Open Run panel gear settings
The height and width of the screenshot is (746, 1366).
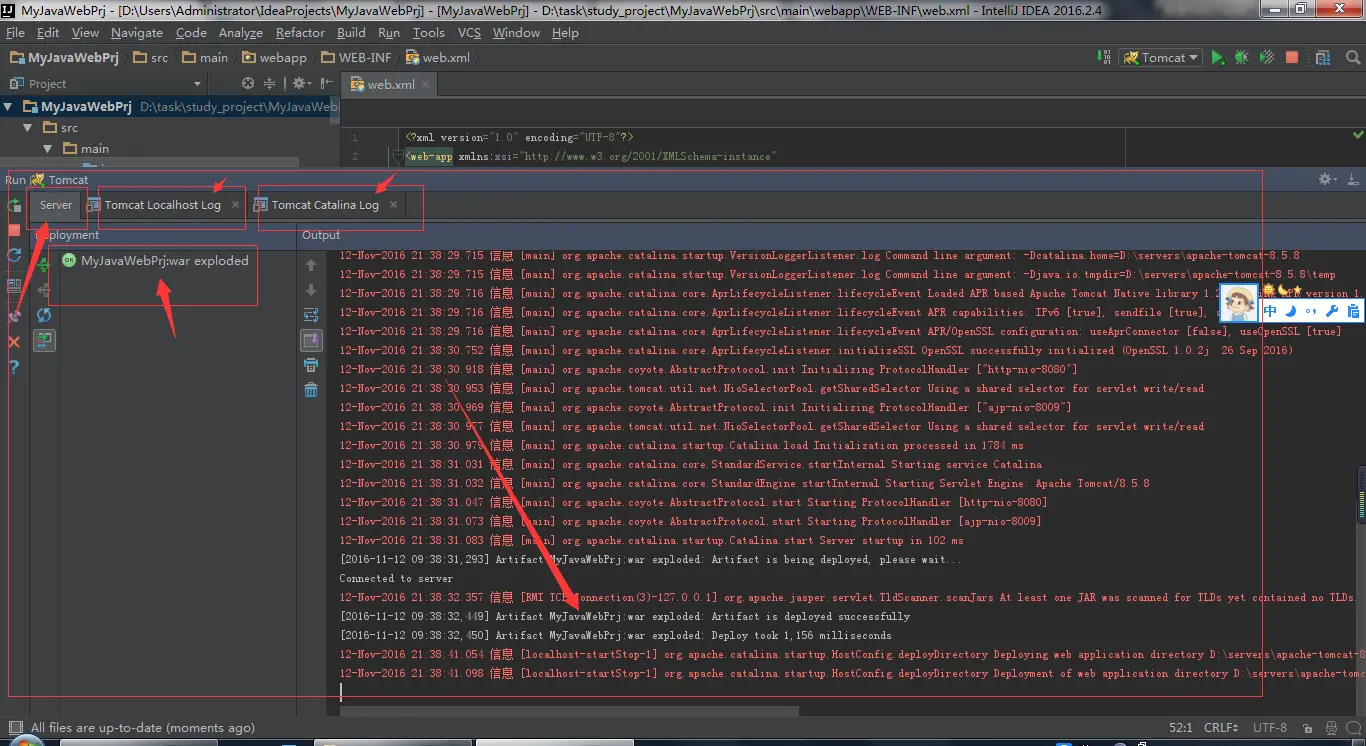pos(1328,179)
